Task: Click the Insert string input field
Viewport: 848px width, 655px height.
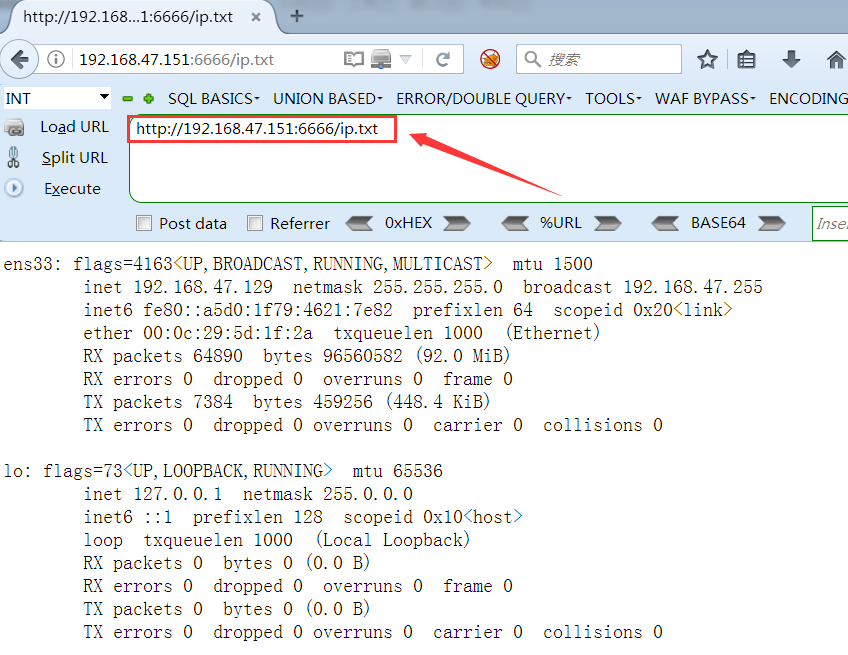Action: [x=830, y=223]
